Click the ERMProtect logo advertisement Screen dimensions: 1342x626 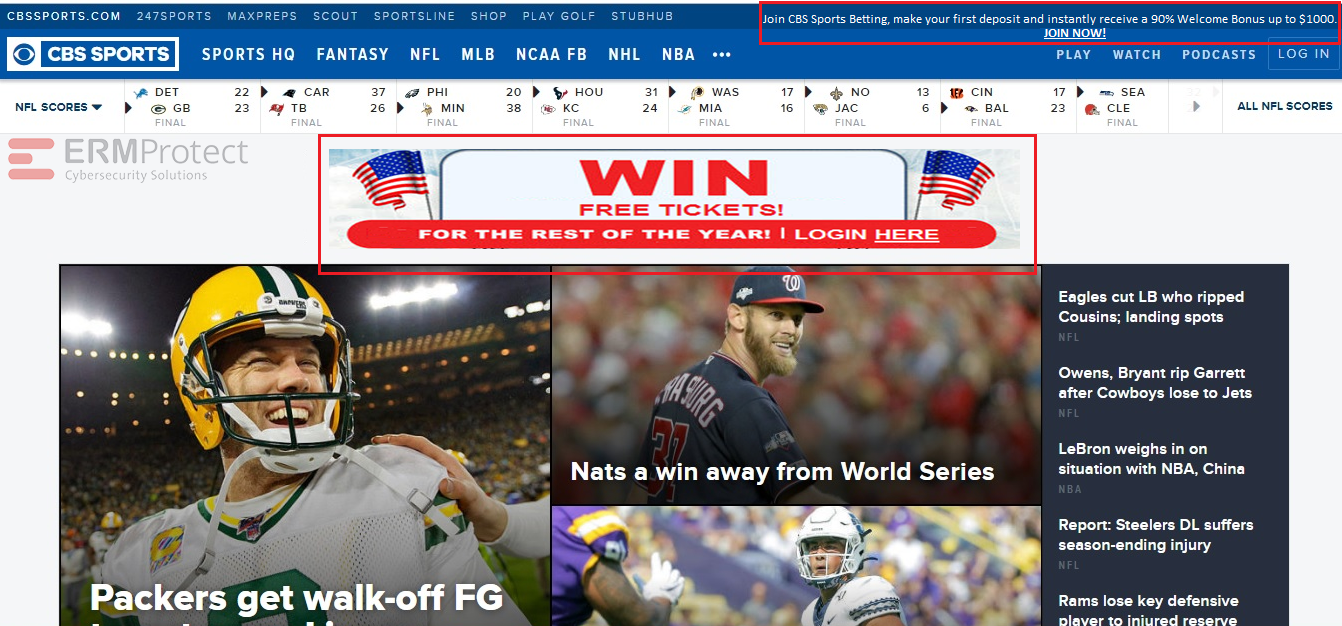pos(128,160)
